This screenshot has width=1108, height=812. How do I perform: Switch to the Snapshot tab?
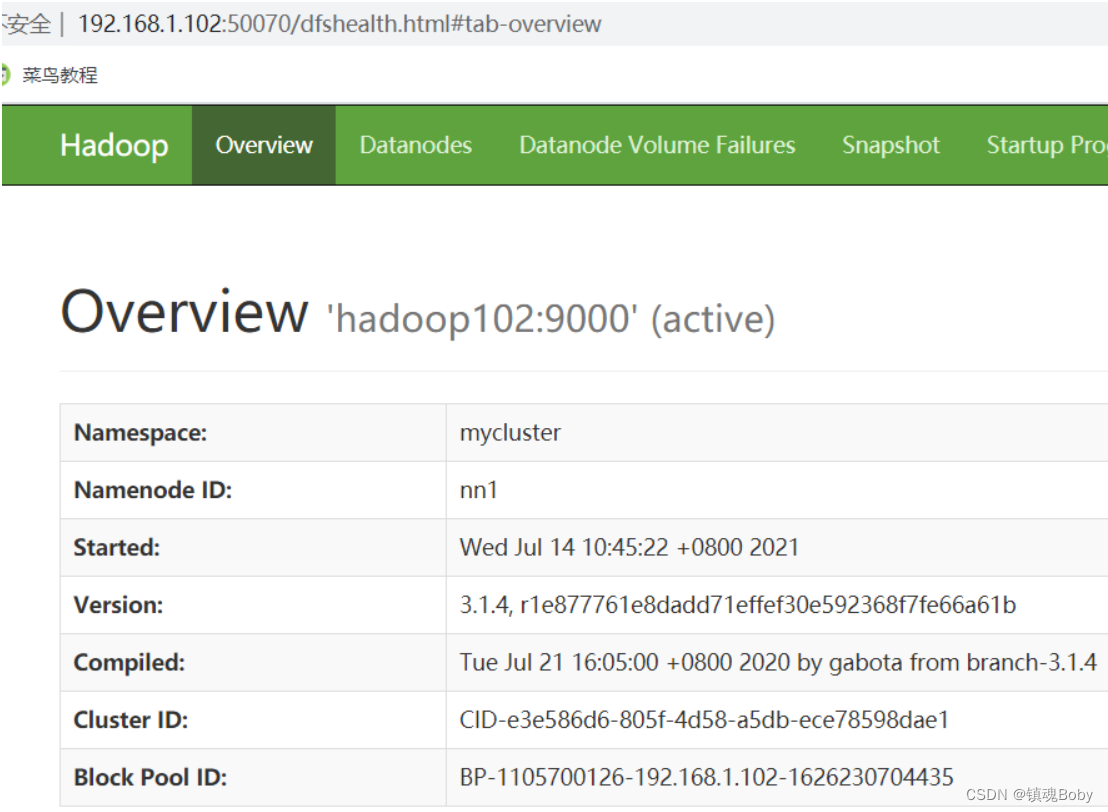pos(890,145)
